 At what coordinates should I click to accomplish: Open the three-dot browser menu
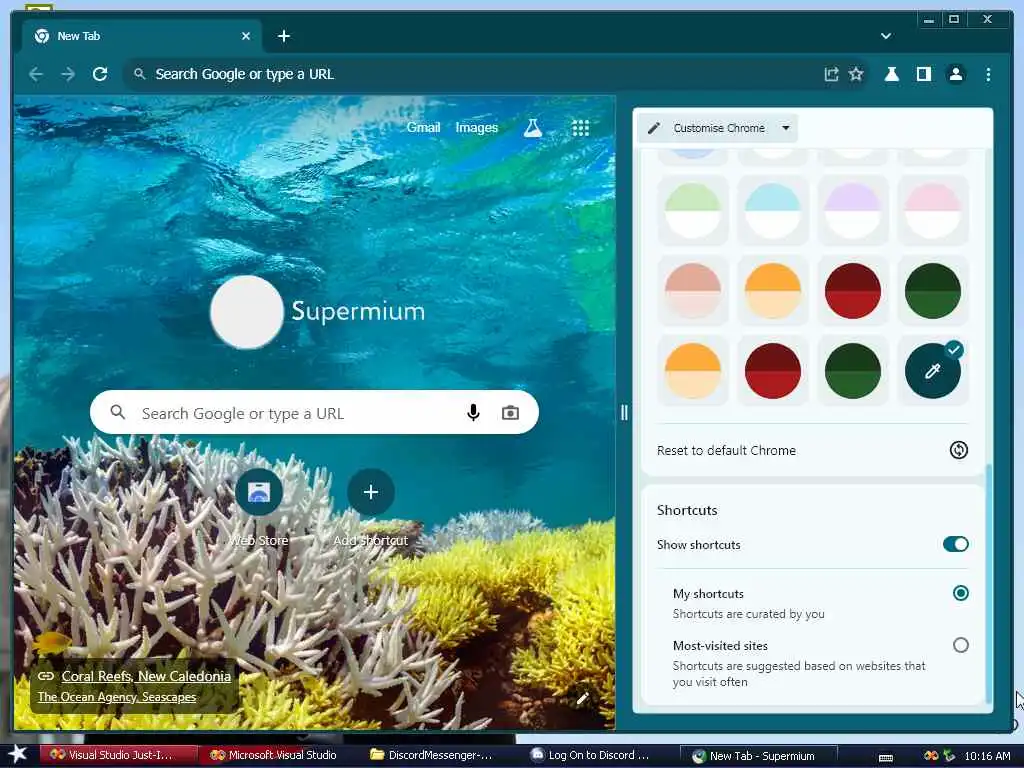coord(988,74)
